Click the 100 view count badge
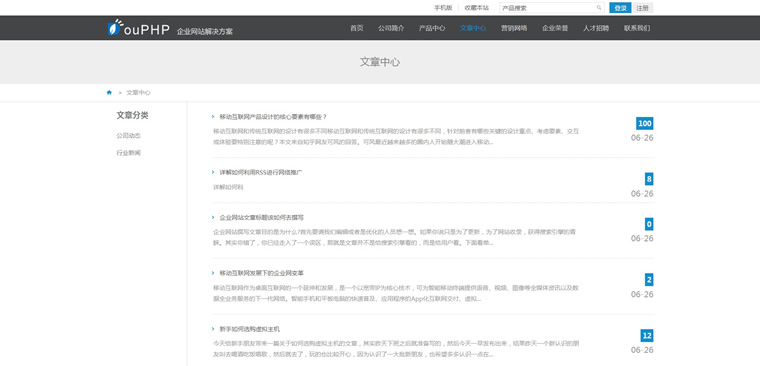 pyautogui.click(x=645, y=124)
